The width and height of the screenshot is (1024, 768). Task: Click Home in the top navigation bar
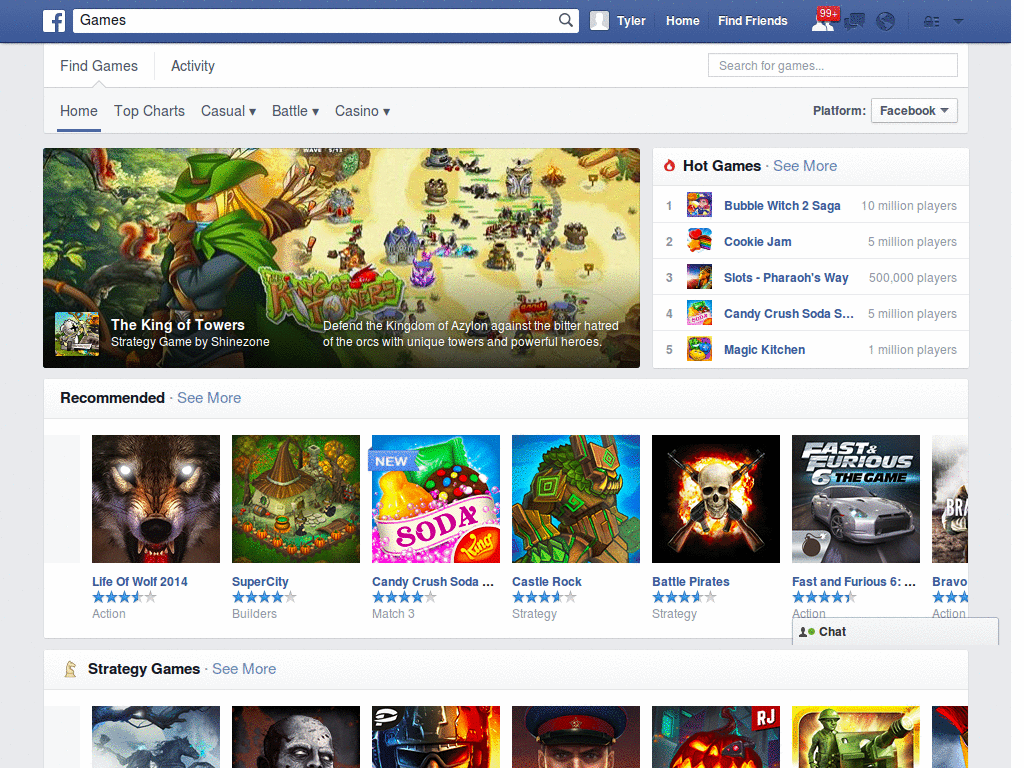[x=682, y=21]
